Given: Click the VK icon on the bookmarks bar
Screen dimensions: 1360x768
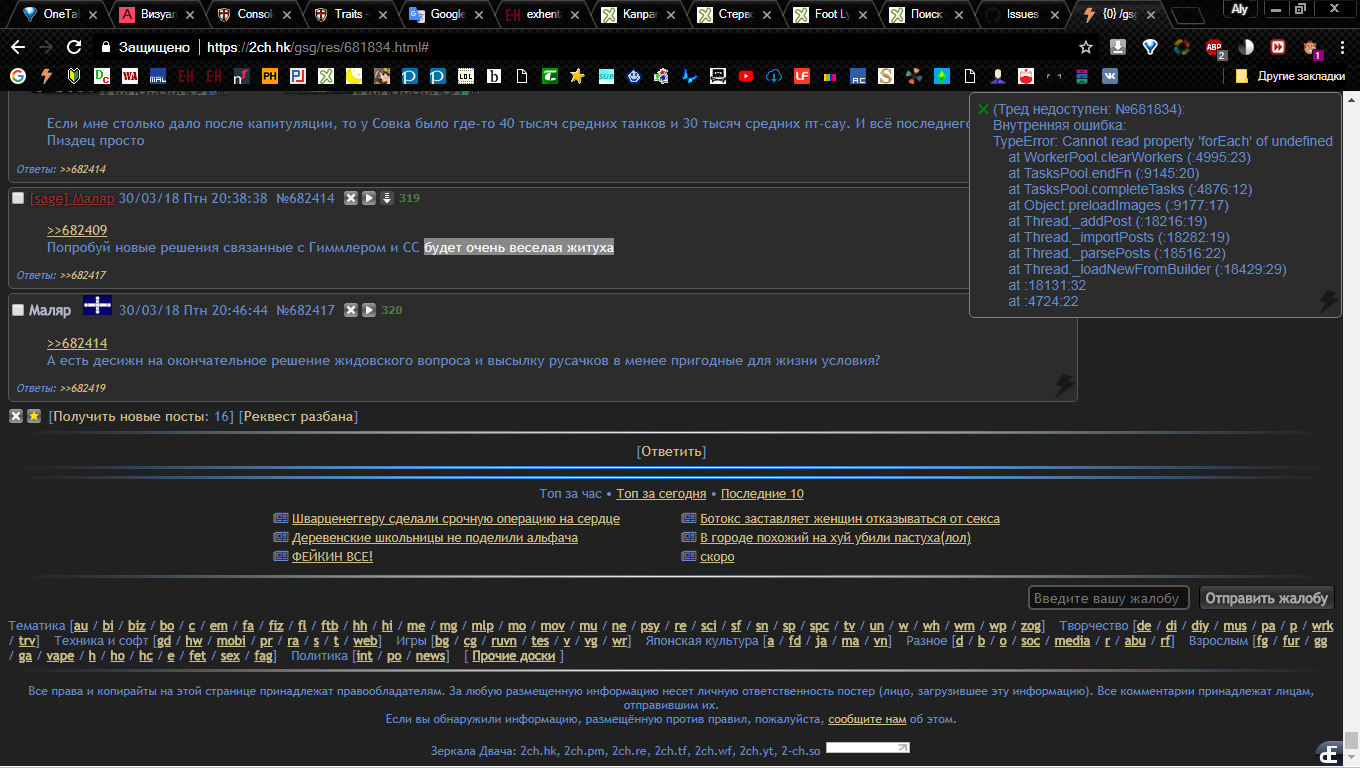Looking at the screenshot, I should [1110, 76].
